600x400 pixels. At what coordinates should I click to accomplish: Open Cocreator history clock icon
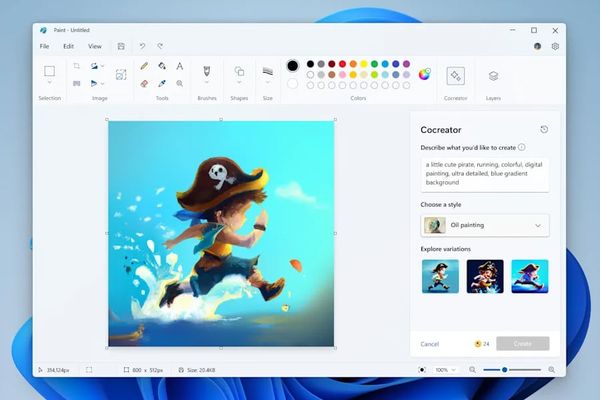coord(544,129)
